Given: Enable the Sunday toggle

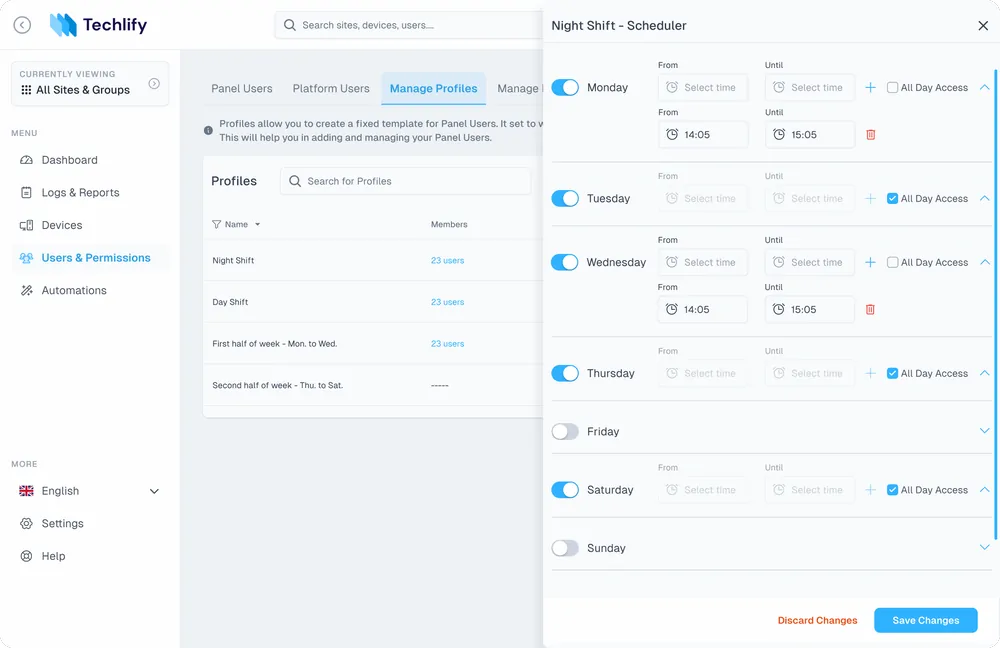Looking at the screenshot, I should (x=565, y=548).
